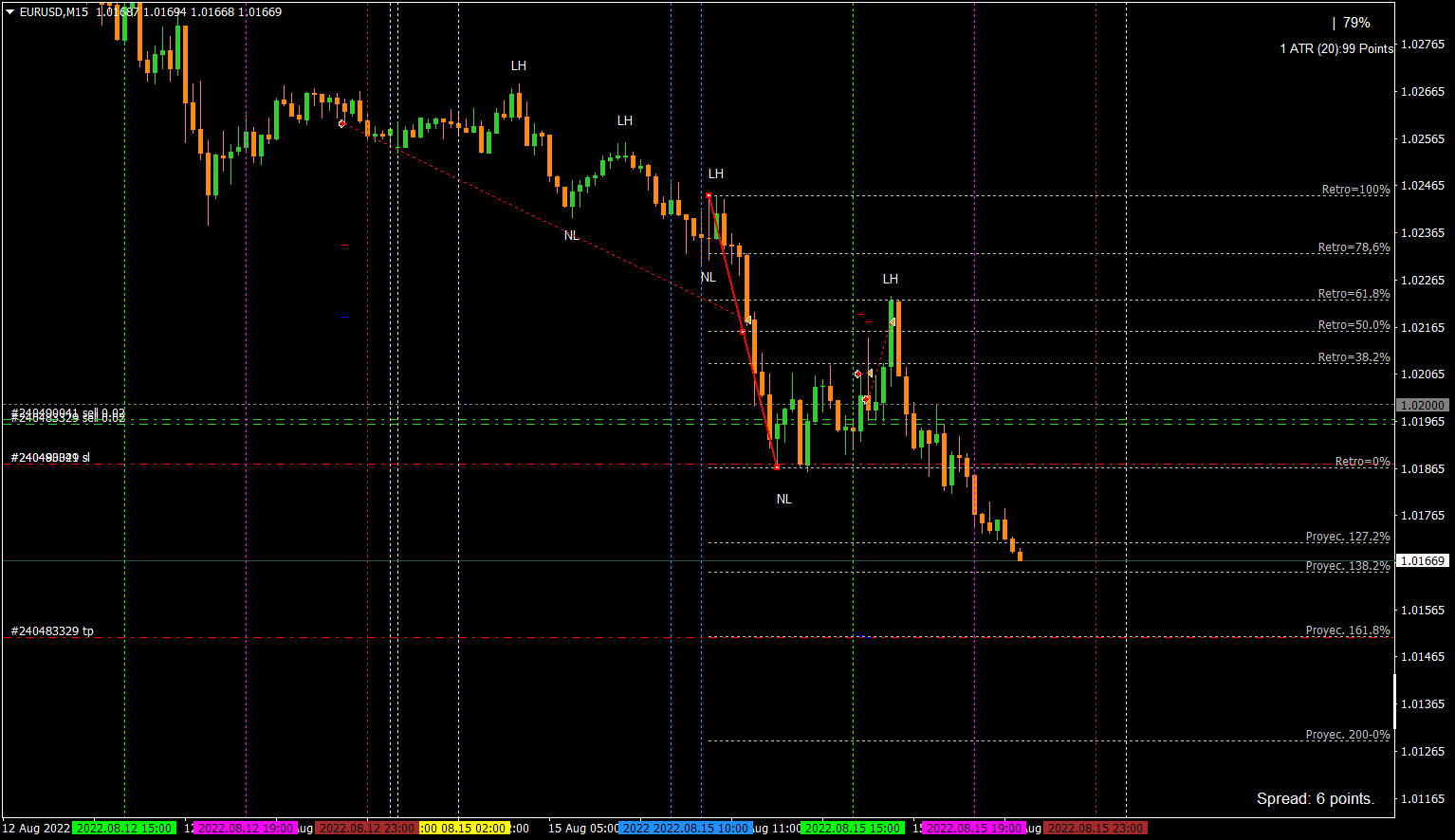Click the Retro=61.8% level label
Screen dimensions: 1455x840
pyautogui.click(x=1354, y=294)
